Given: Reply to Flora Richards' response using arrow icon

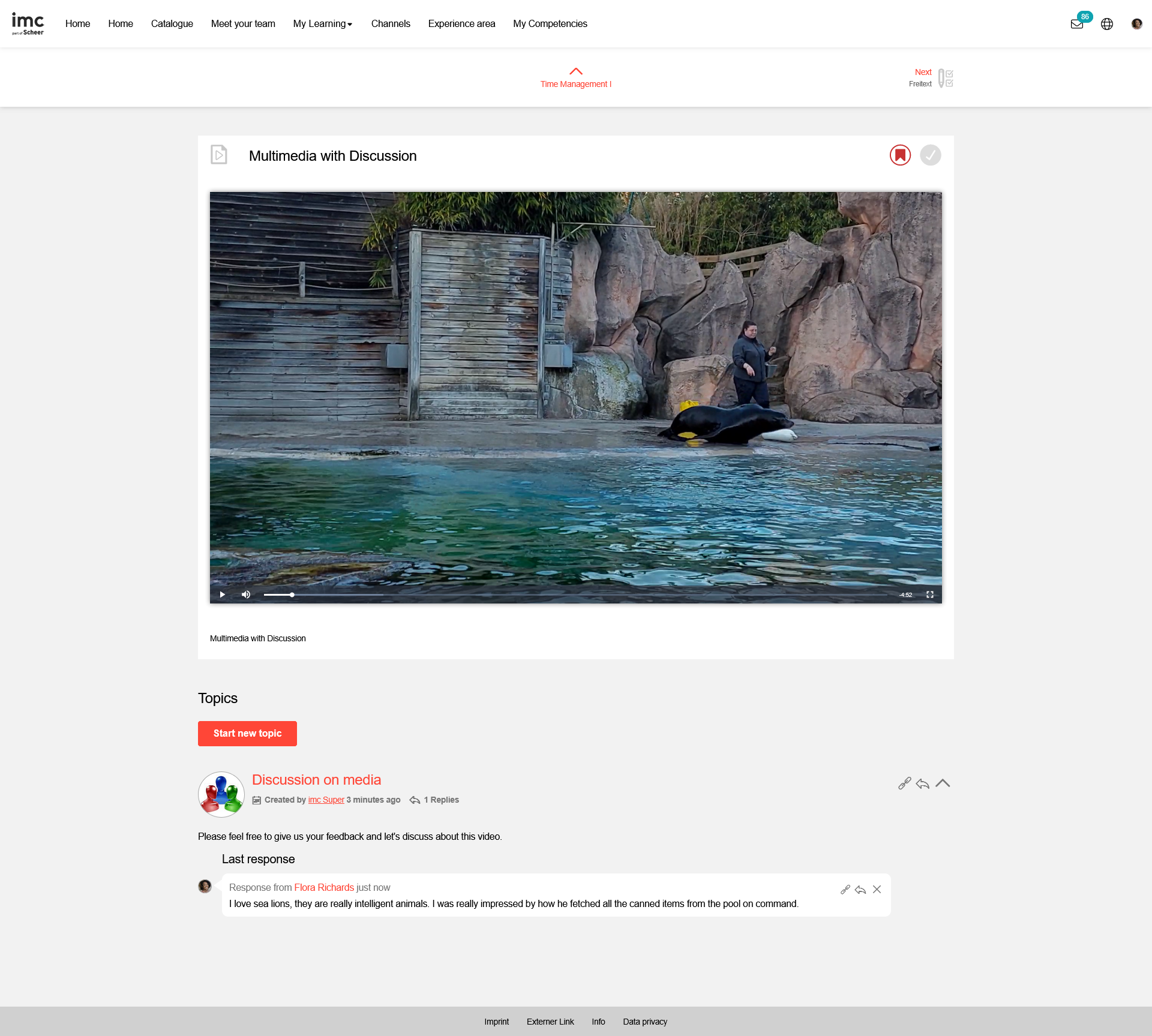Looking at the screenshot, I should (x=860, y=890).
